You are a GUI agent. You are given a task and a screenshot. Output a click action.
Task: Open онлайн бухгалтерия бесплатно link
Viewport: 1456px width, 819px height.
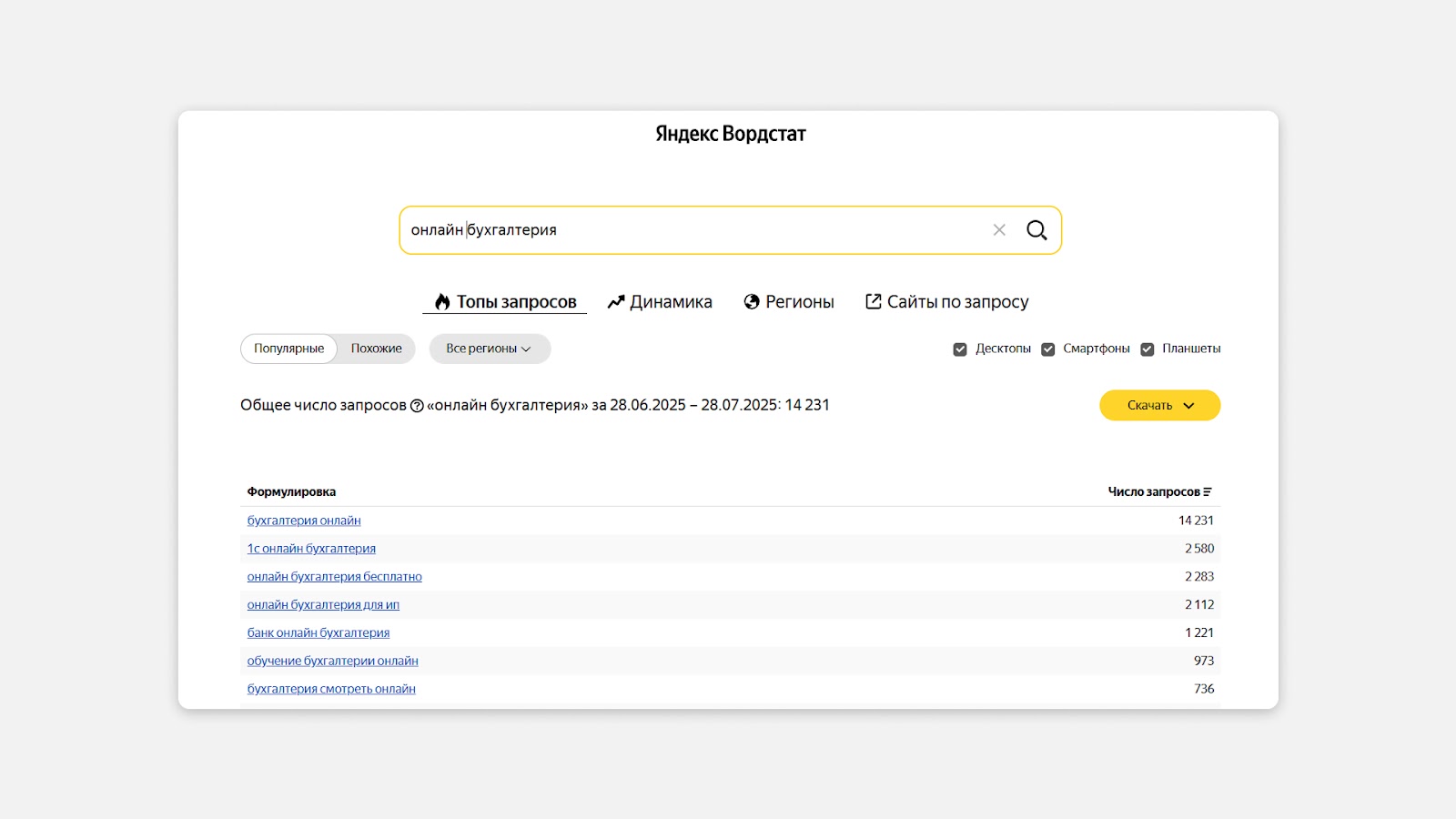click(335, 577)
